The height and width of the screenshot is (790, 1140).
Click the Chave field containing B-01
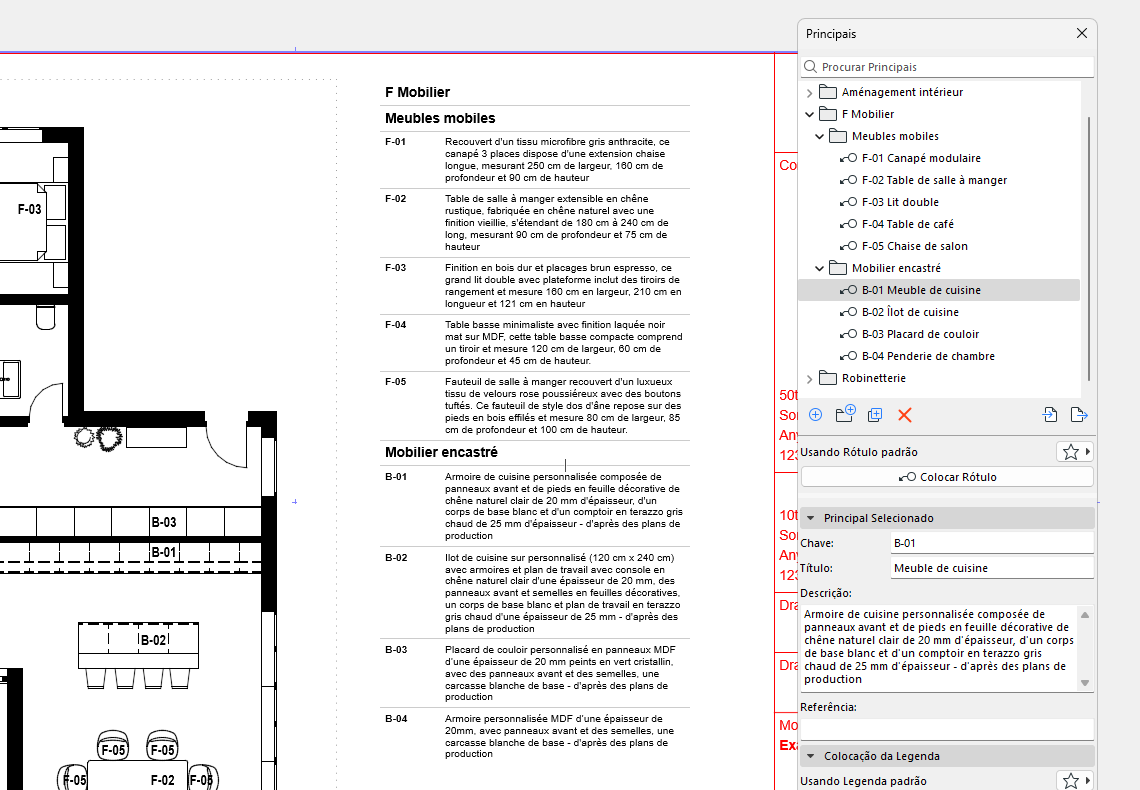[x=992, y=543]
